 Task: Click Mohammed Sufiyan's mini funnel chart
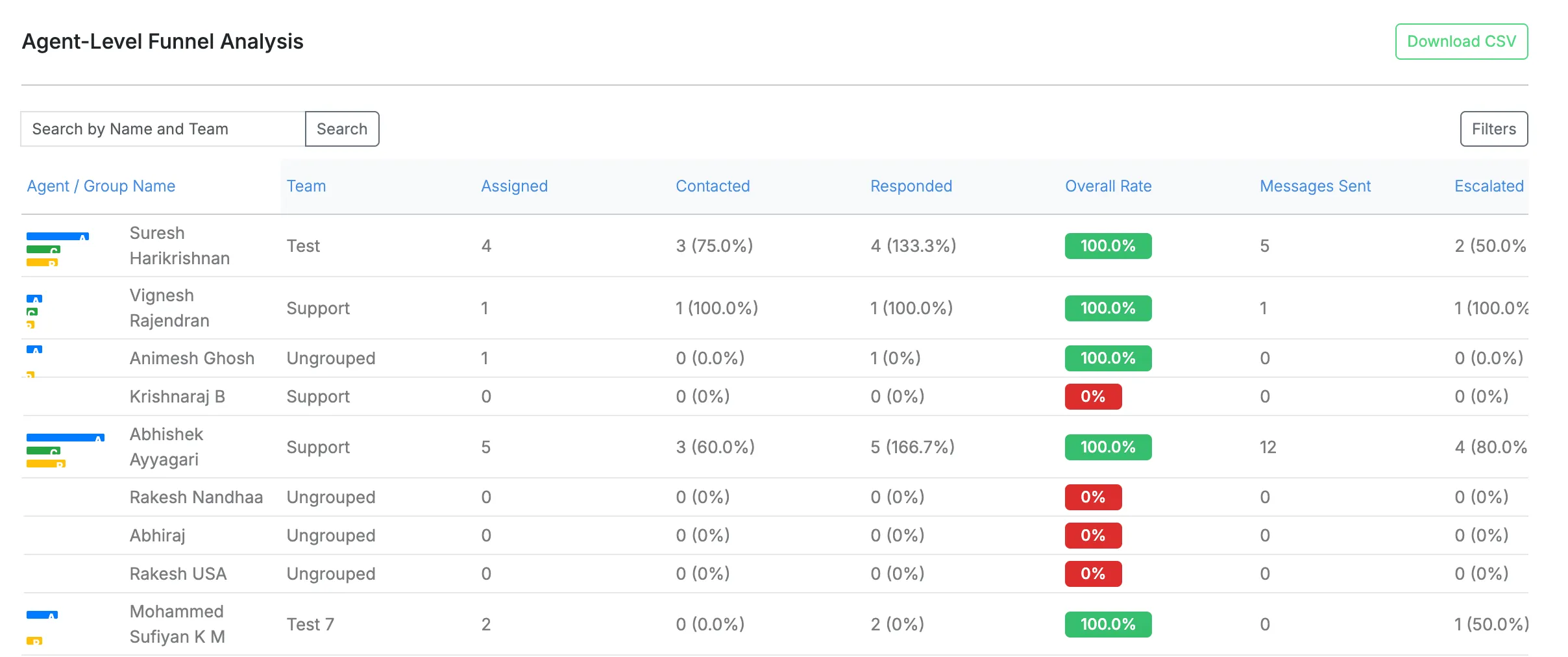click(x=42, y=627)
